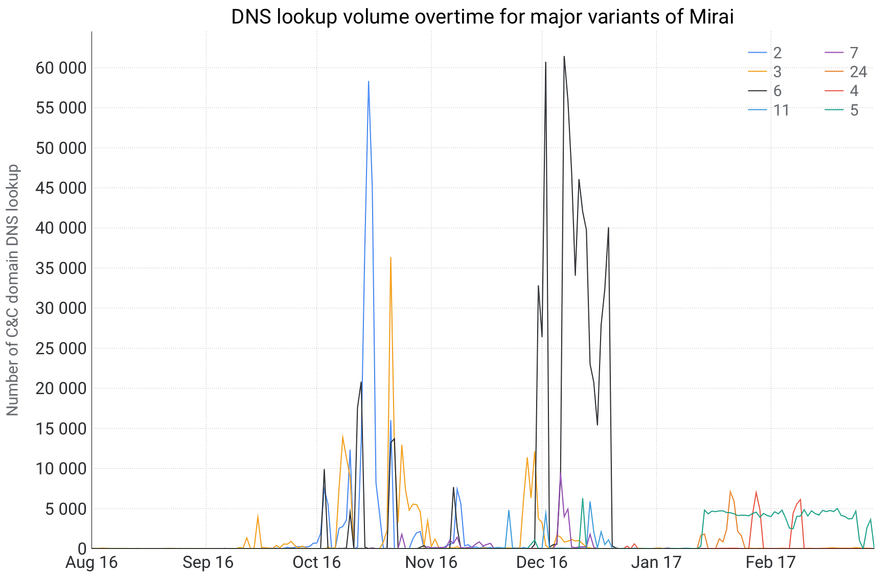Screen dimensions: 896x574
Task: Click the Sep 16 x-axis label
Action: click(208, 562)
